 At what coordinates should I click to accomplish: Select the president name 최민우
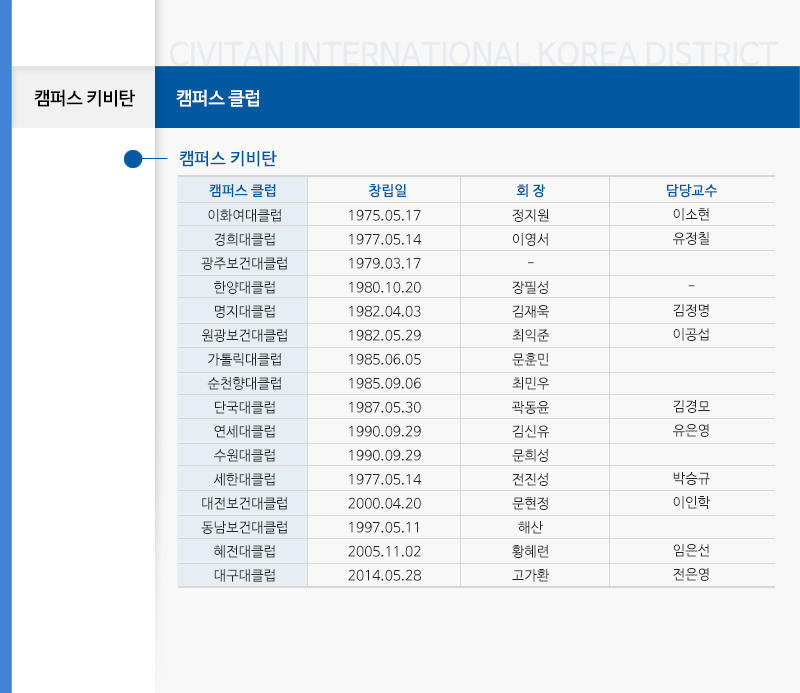(531, 383)
